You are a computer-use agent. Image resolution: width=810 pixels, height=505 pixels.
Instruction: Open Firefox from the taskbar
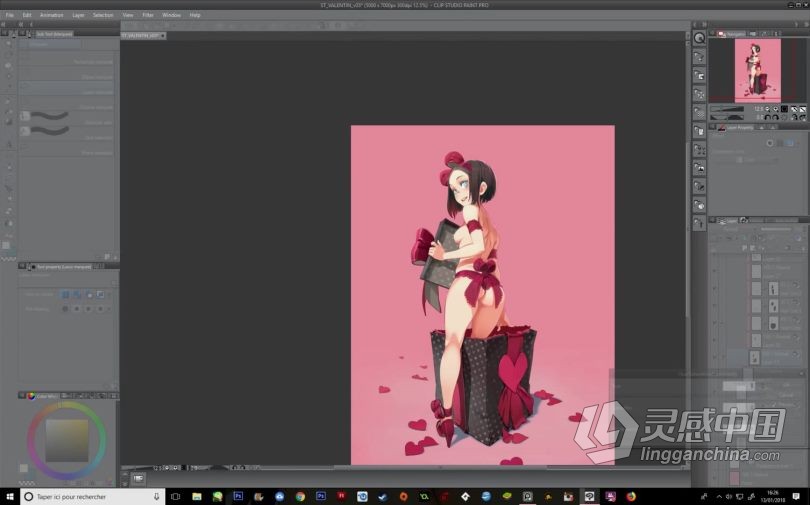pyautogui.click(x=631, y=496)
